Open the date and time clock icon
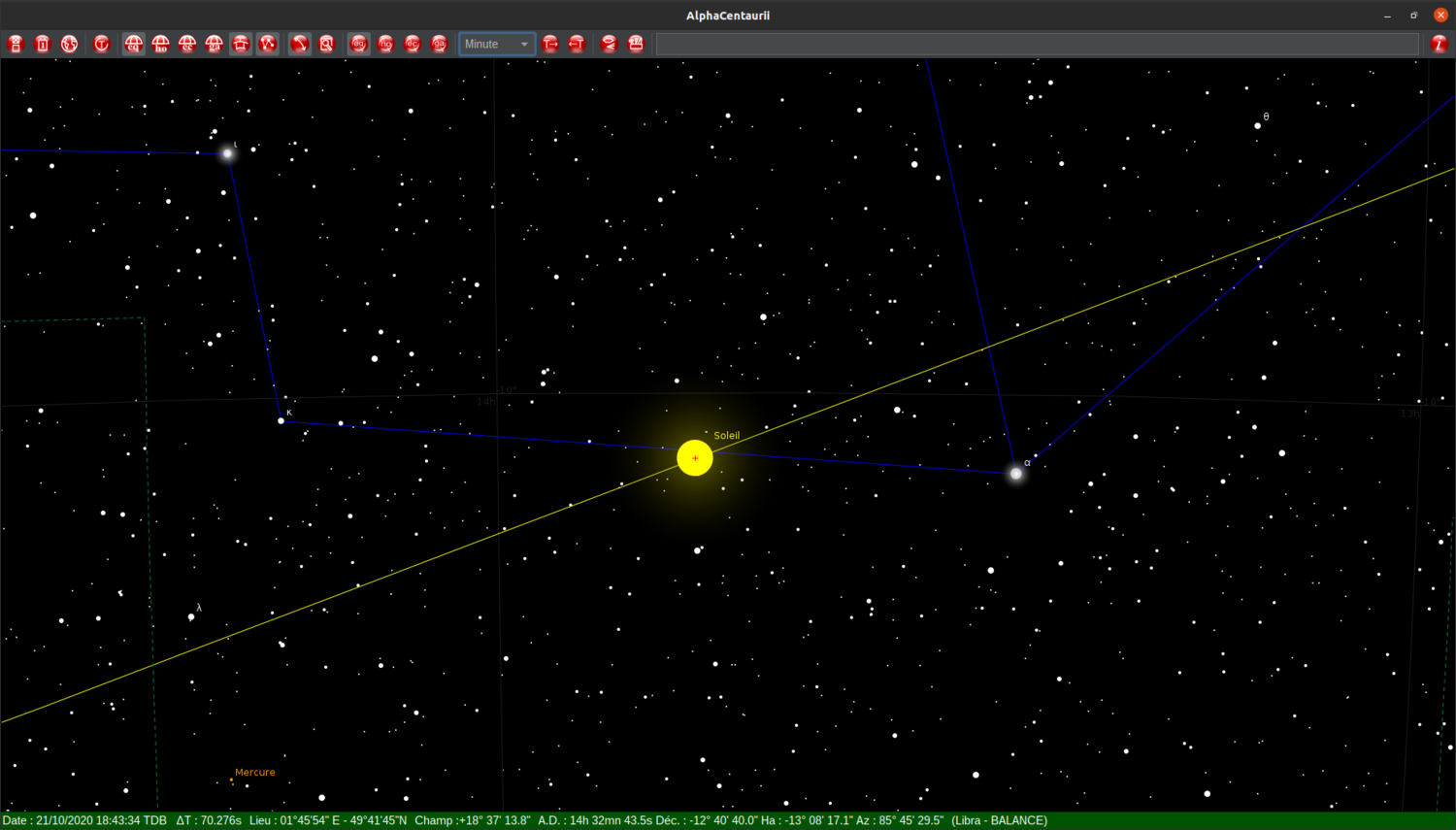Screen dimensions: 1456x830 point(42,43)
